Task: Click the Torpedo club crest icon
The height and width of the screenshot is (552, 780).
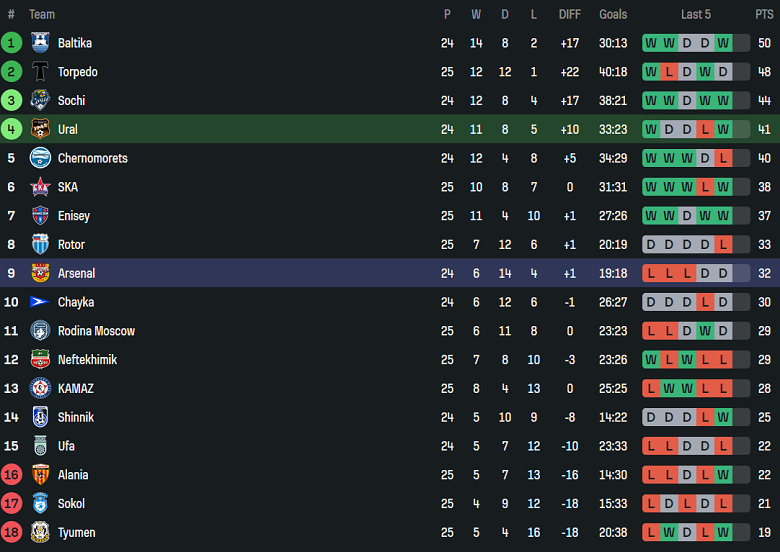Action: [40, 72]
